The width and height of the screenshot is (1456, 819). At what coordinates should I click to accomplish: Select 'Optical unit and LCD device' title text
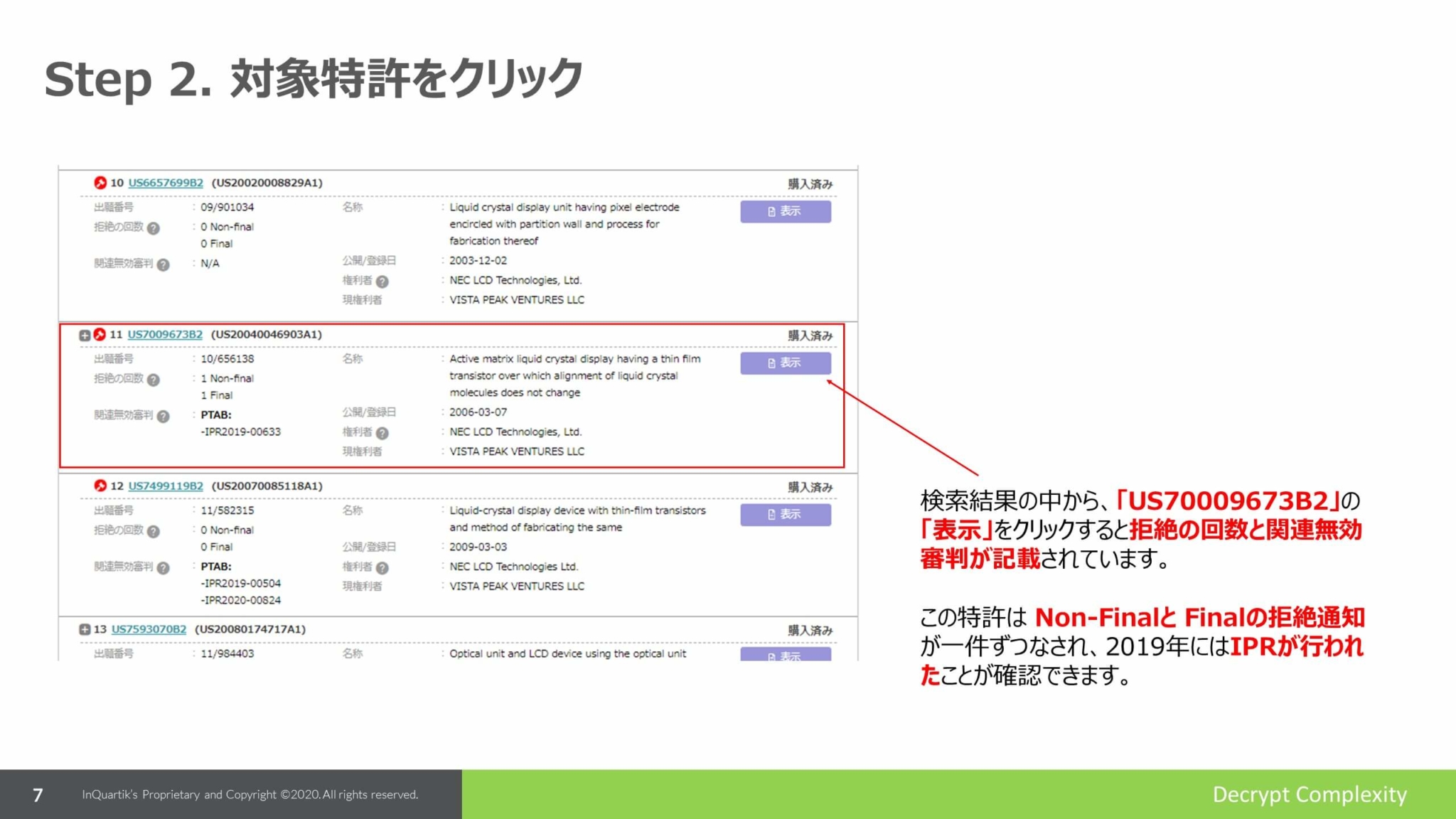(567, 653)
